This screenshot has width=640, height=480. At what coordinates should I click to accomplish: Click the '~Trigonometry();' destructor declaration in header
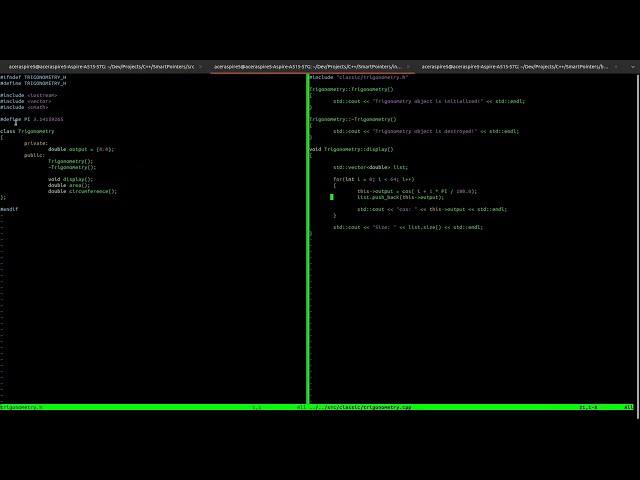click(x=72, y=167)
